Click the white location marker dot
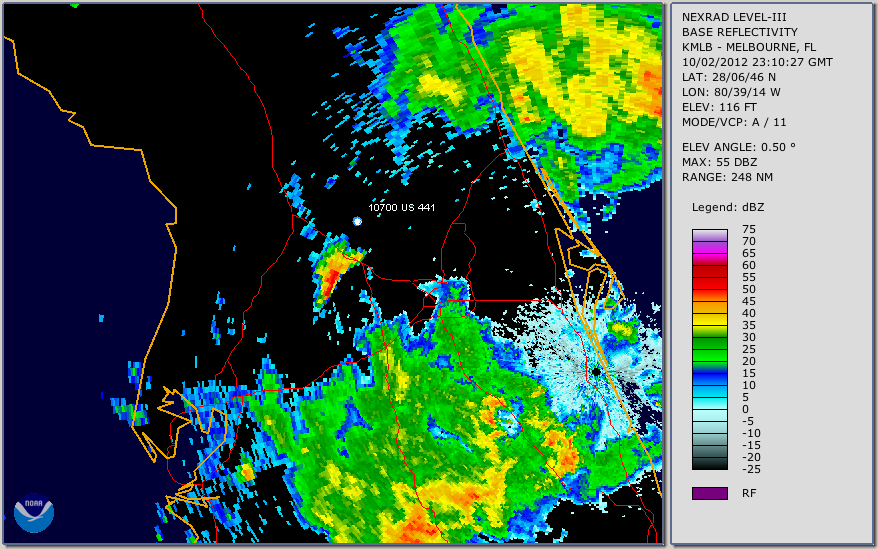The width and height of the screenshot is (878, 549). tap(357, 221)
